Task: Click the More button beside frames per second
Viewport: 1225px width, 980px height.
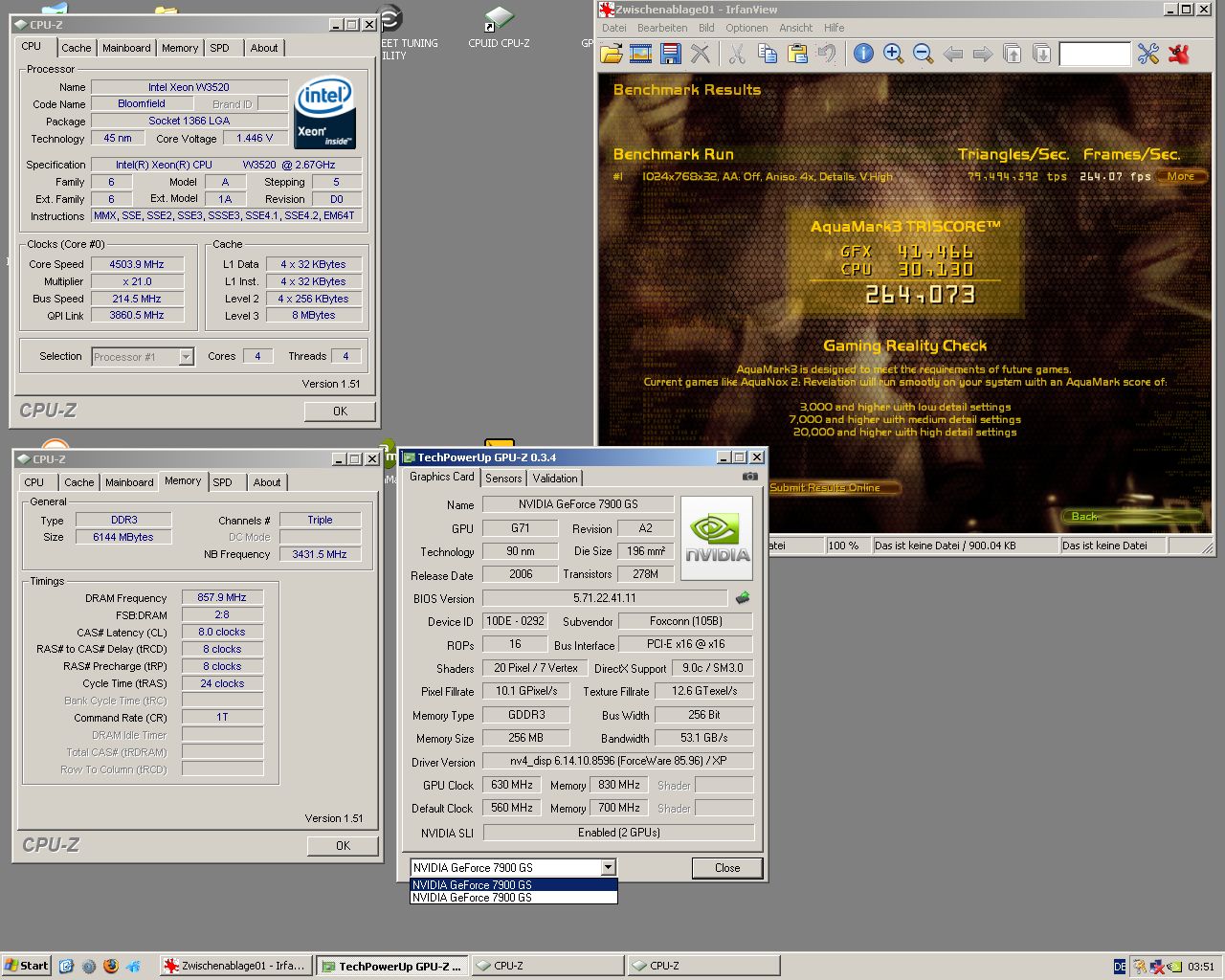Action: (1181, 176)
